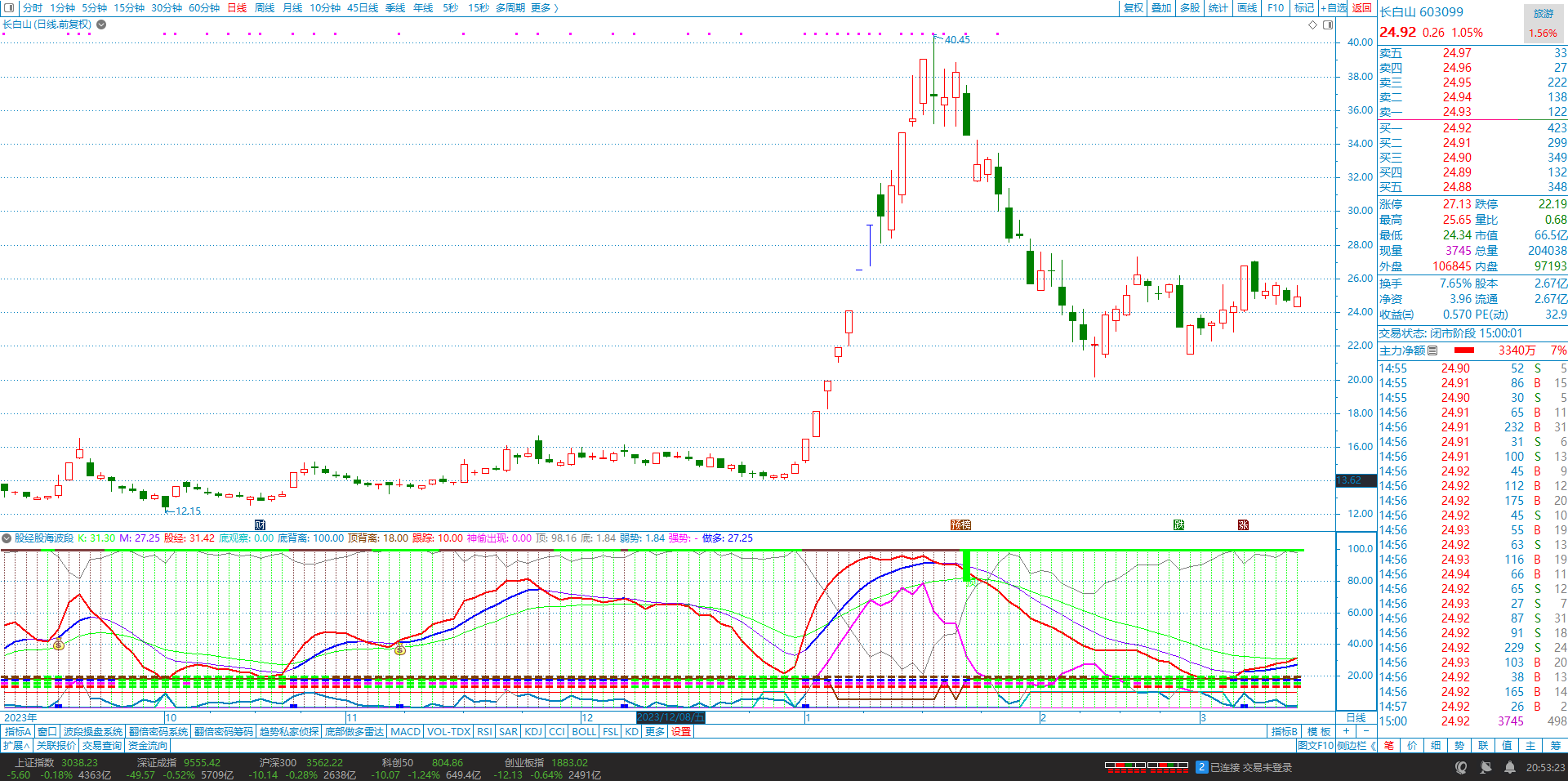The width and height of the screenshot is (1568, 781).
Task: Zoom out chart with minus button
Action: [1365, 731]
